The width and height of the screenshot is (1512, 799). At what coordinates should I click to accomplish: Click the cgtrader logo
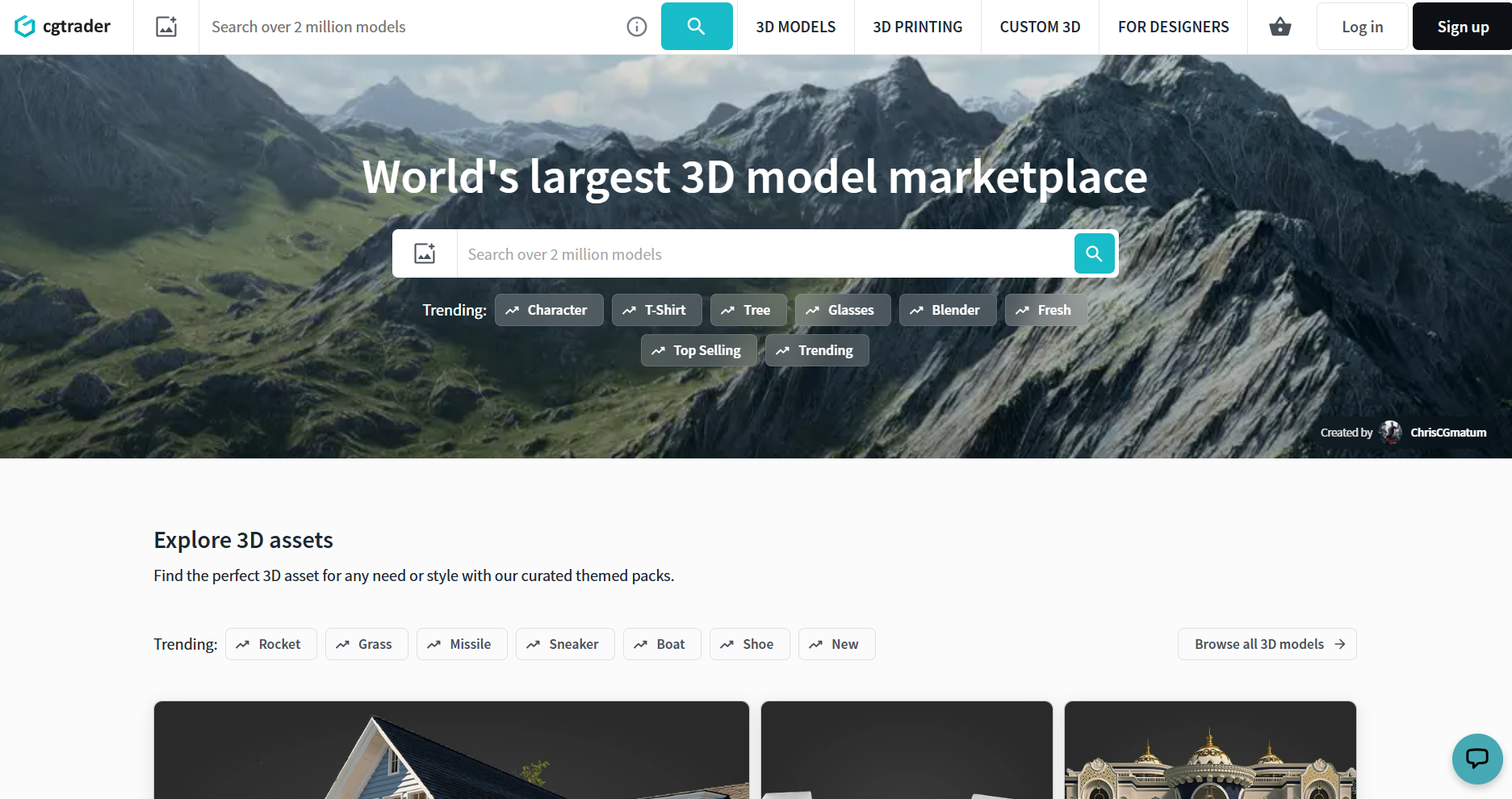point(63,27)
